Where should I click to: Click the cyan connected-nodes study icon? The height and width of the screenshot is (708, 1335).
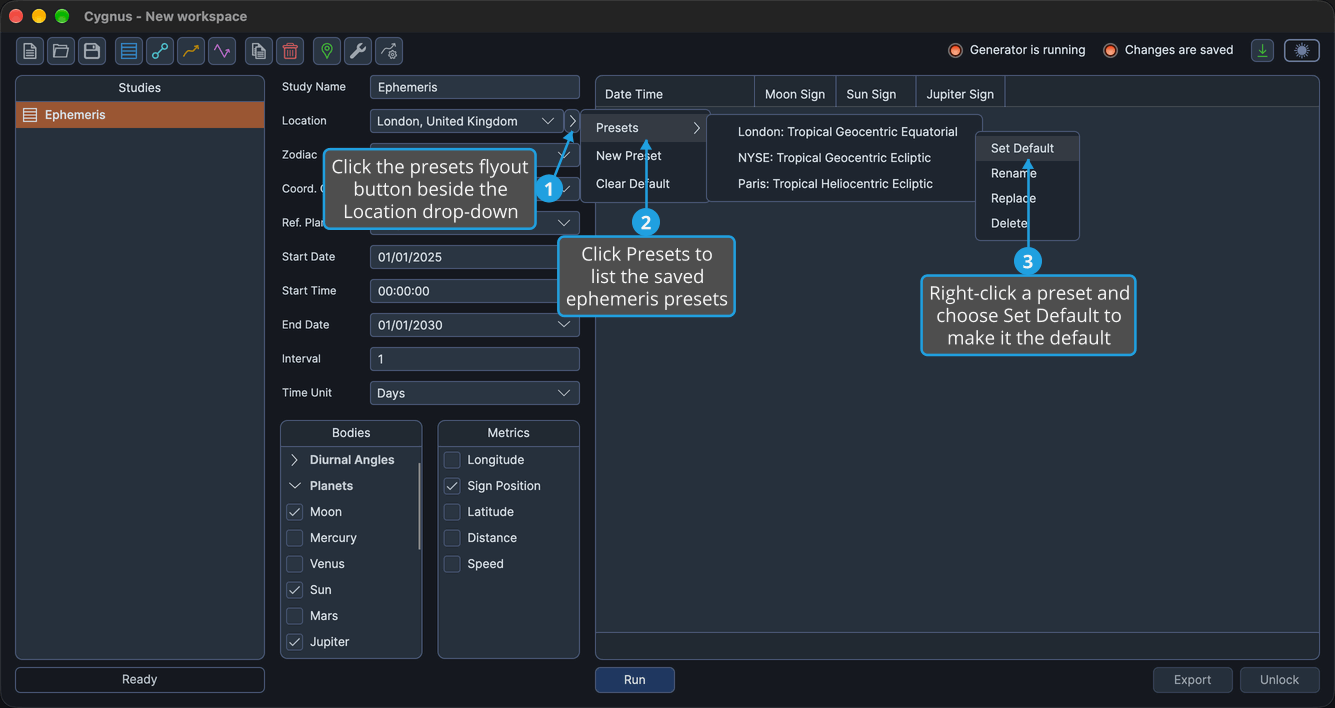(160, 51)
